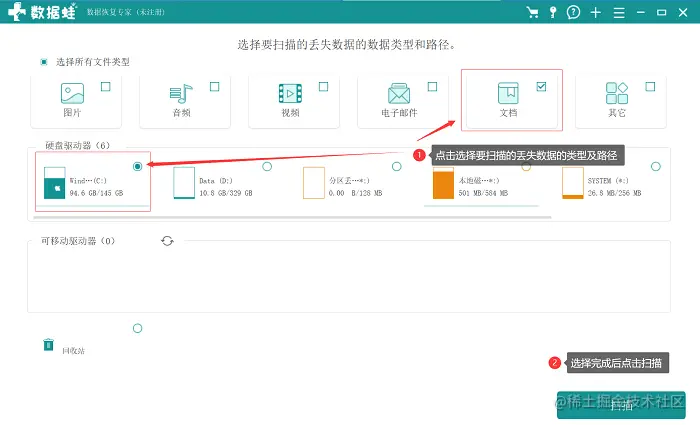Select the 音频 audio type icon
This screenshot has height=425, width=700.
pos(181,93)
